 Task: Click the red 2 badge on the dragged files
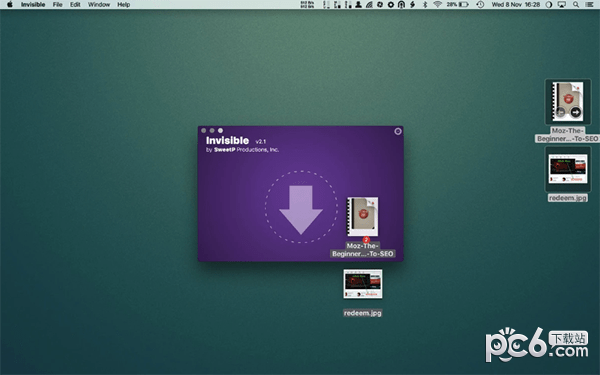pos(366,240)
